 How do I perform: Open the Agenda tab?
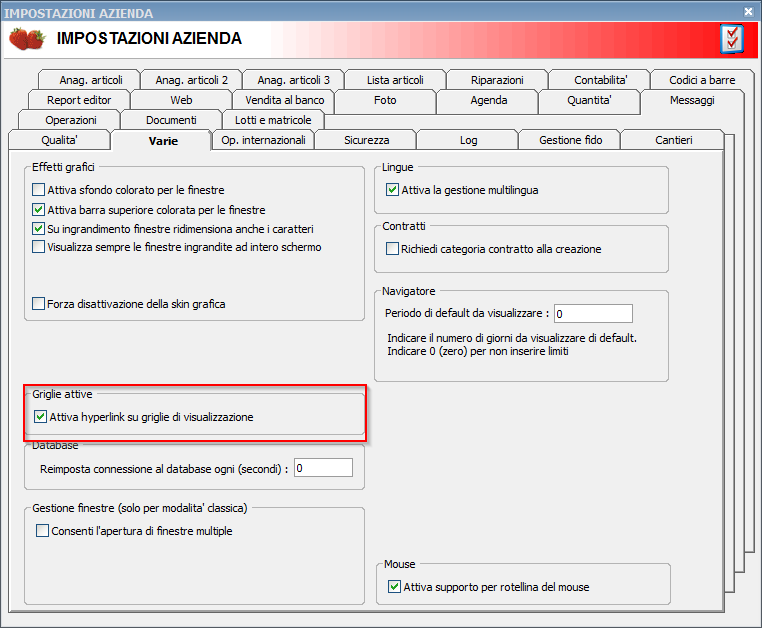click(488, 100)
